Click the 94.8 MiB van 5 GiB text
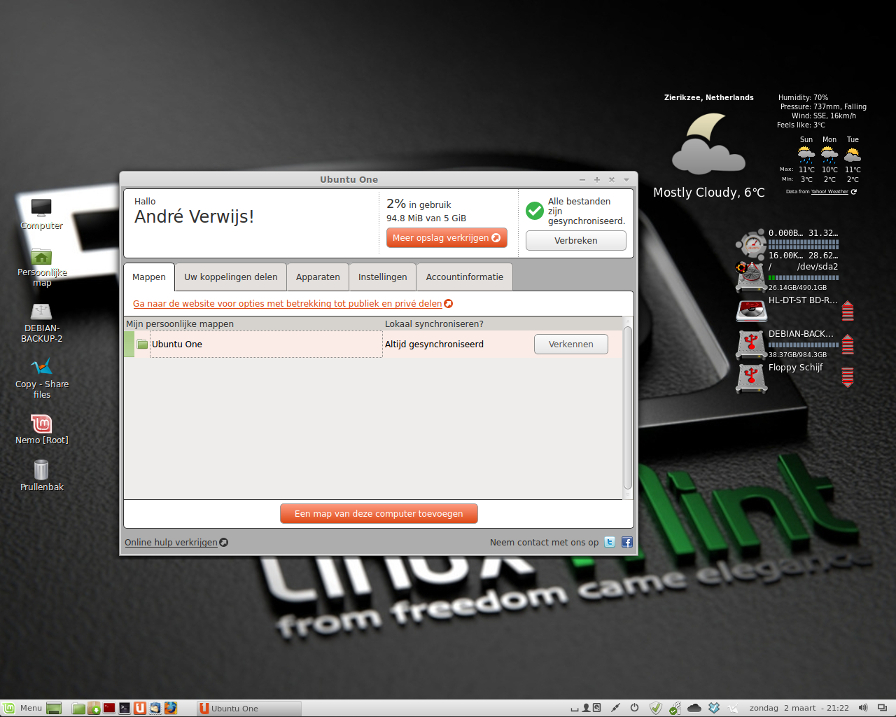 point(426,218)
